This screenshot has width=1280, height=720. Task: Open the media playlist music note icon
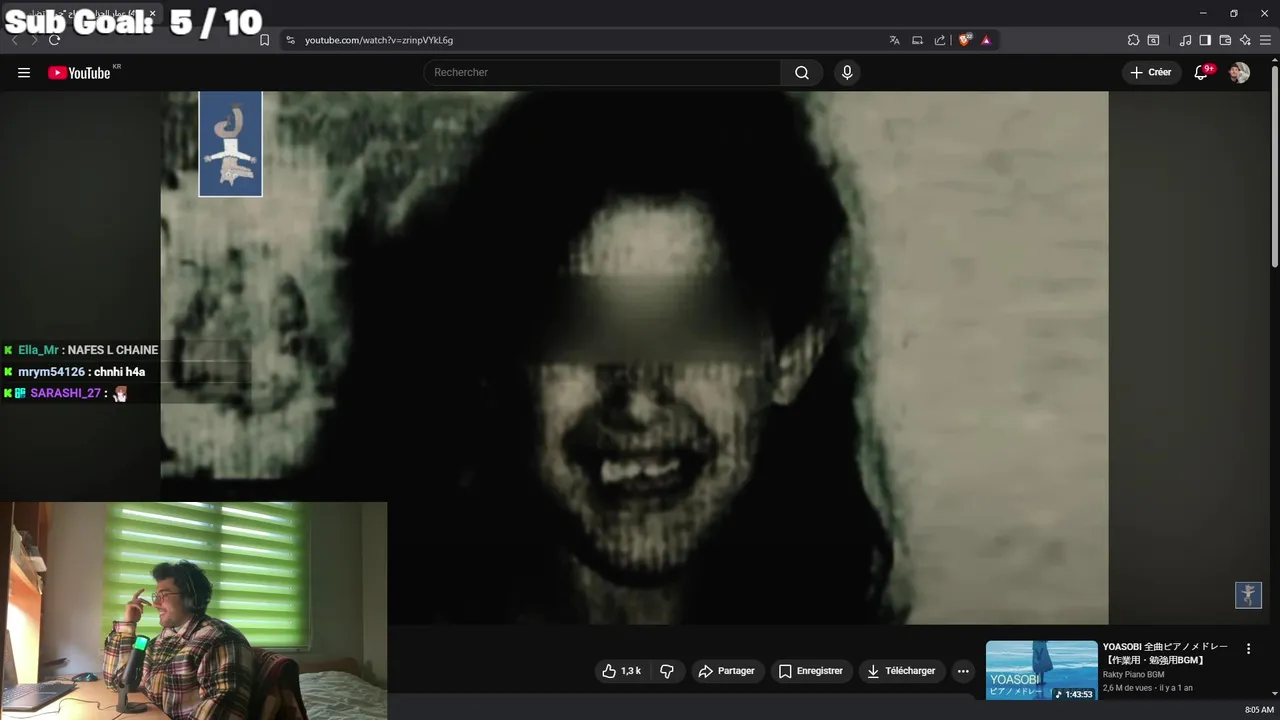click(x=1185, y=40)
